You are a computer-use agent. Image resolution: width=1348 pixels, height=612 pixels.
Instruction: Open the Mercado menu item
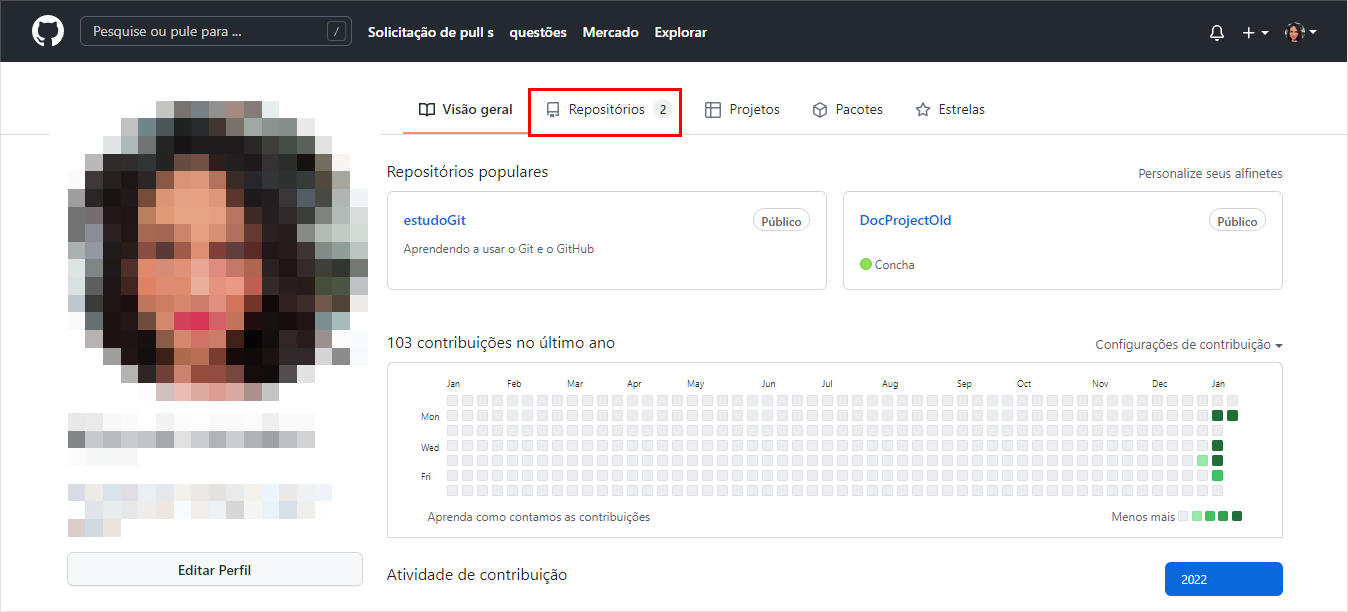click(x=610, y=31)
